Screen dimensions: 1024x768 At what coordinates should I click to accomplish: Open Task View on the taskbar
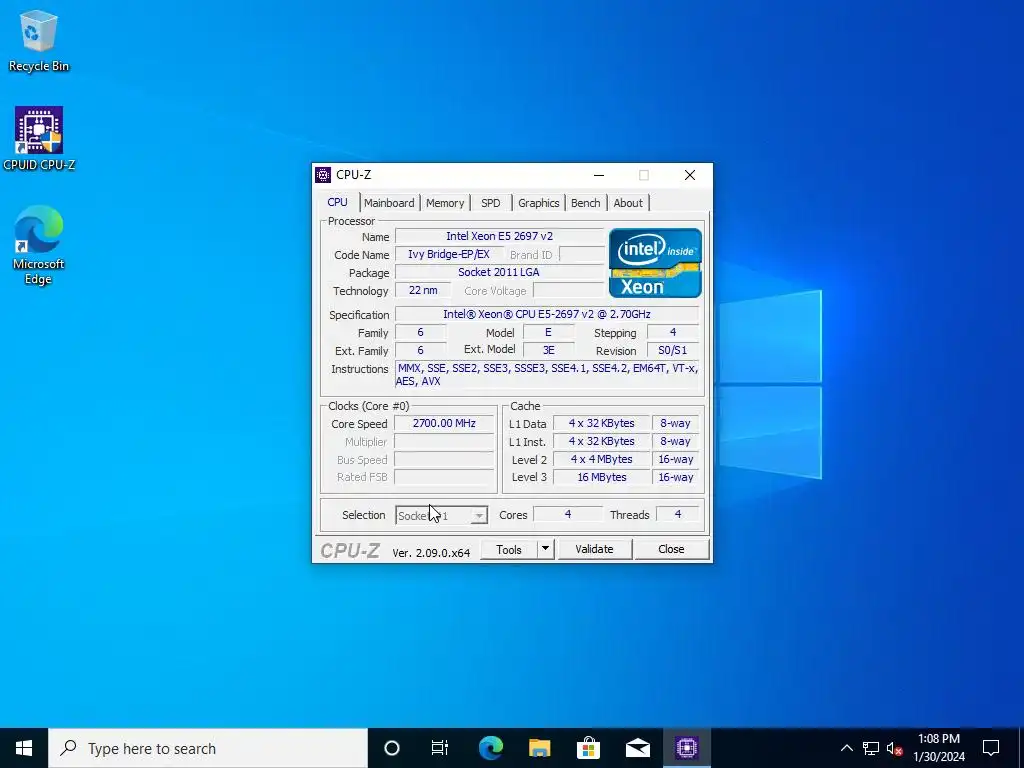440,748
